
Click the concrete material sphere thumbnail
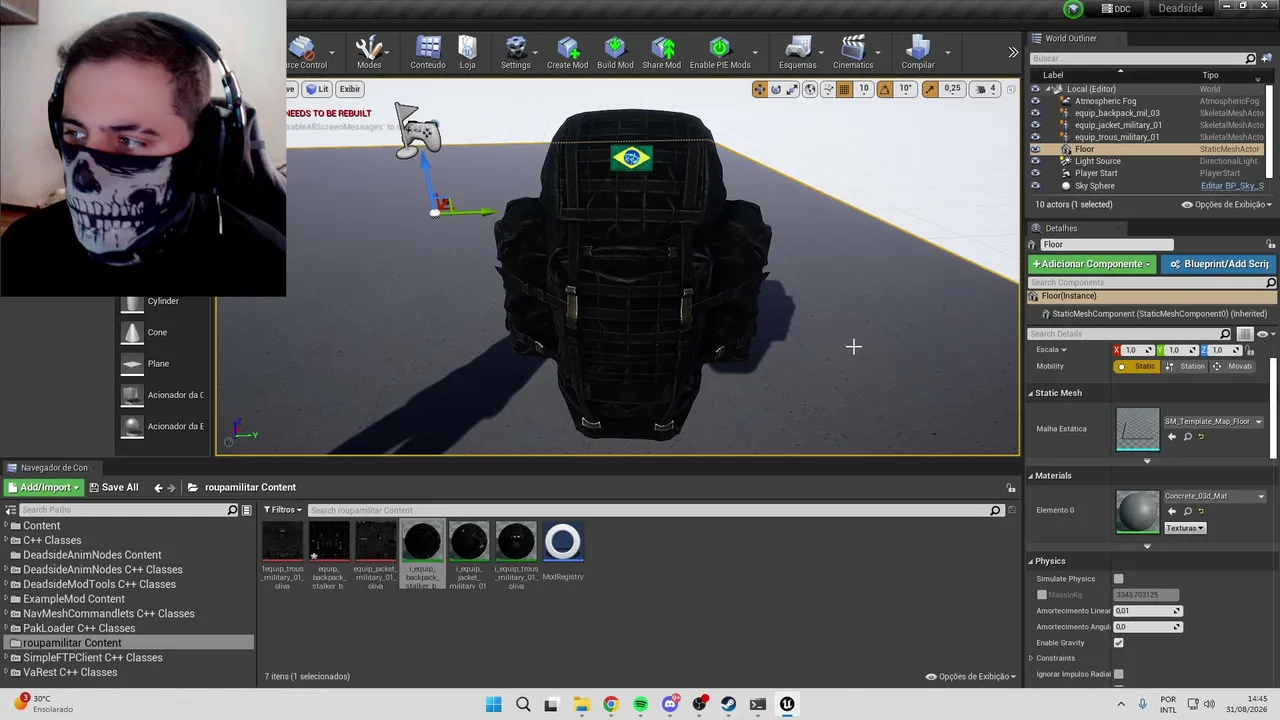click(x=1137, y=511)
